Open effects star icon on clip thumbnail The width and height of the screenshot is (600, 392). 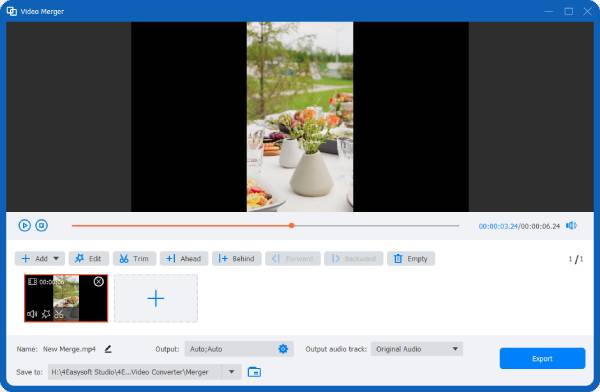pyautogui.click(x=46, y=314)
